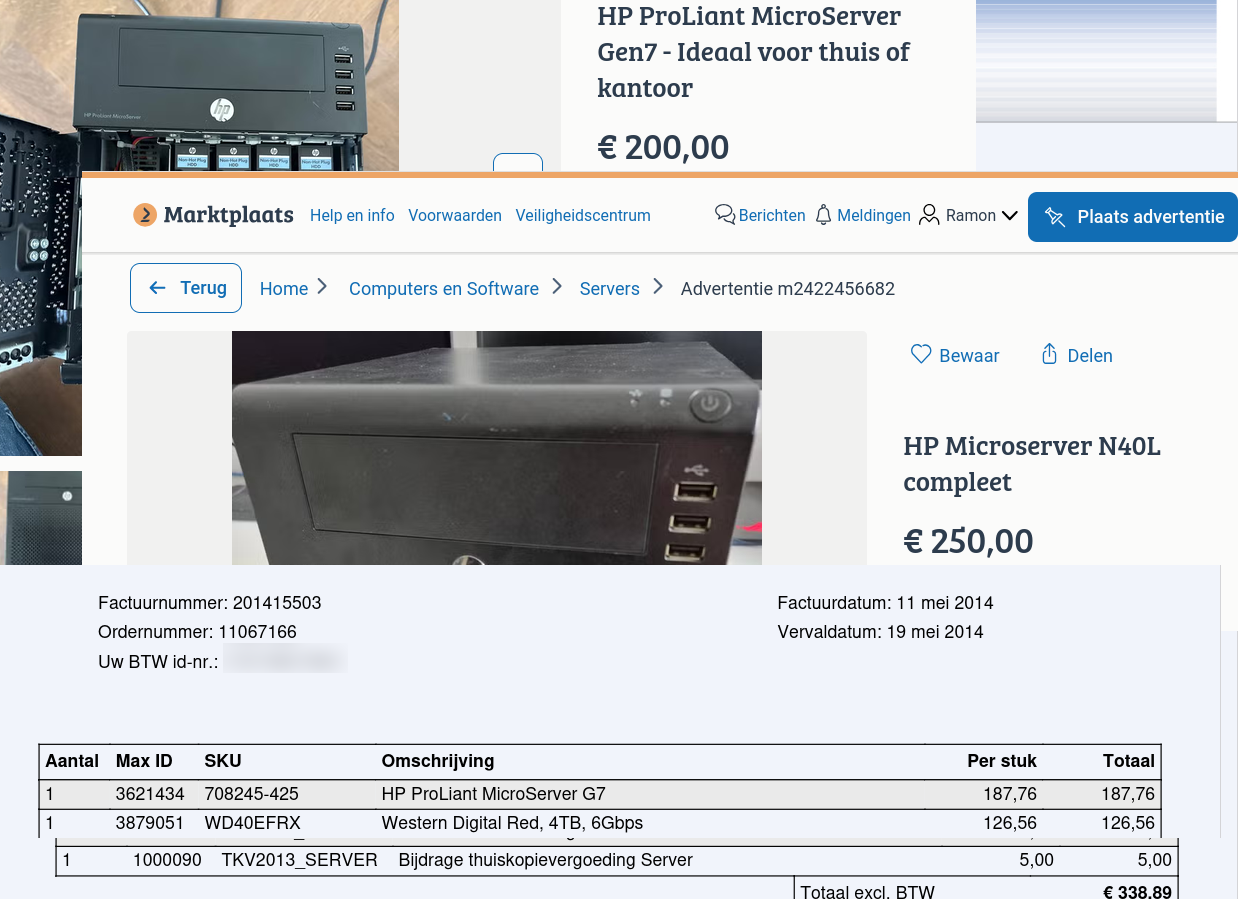The height and width of the screenshot is (899, 1238).
Task: Select price € 200,00
Action: (x=663, y=148)
